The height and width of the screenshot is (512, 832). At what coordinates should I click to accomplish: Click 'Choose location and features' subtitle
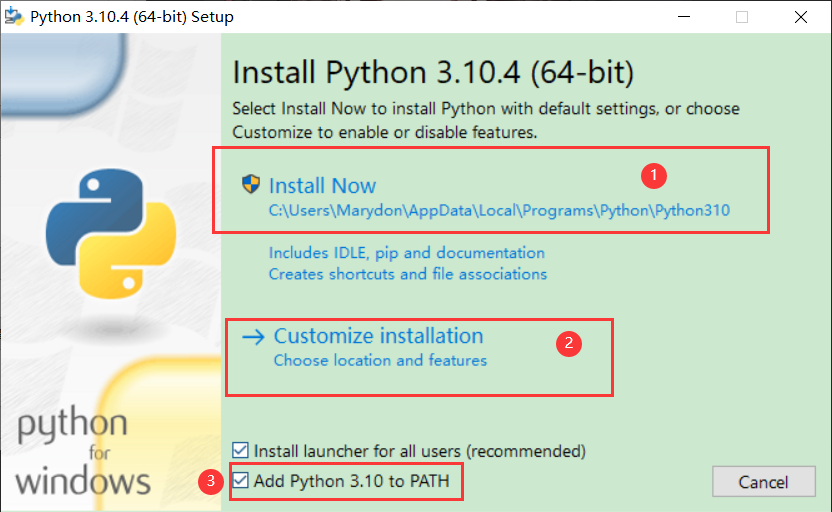pos(380,360)
